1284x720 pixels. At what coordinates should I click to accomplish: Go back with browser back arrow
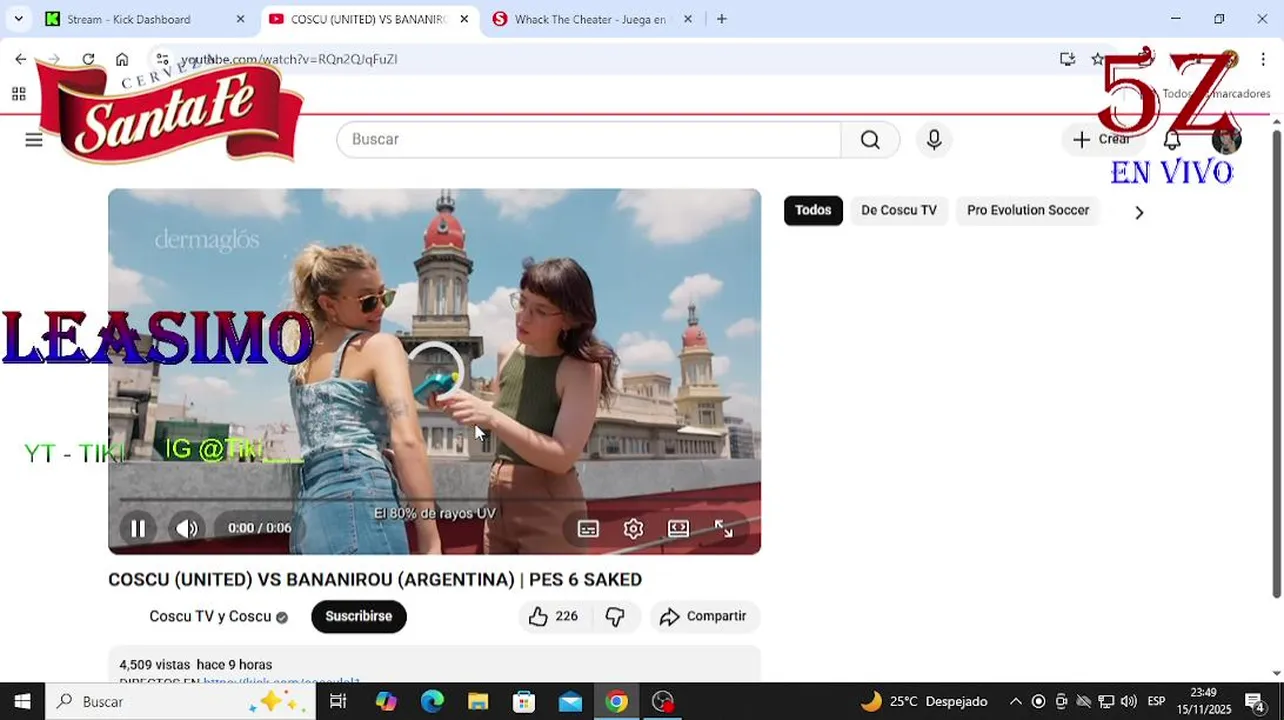pos(21,59)
